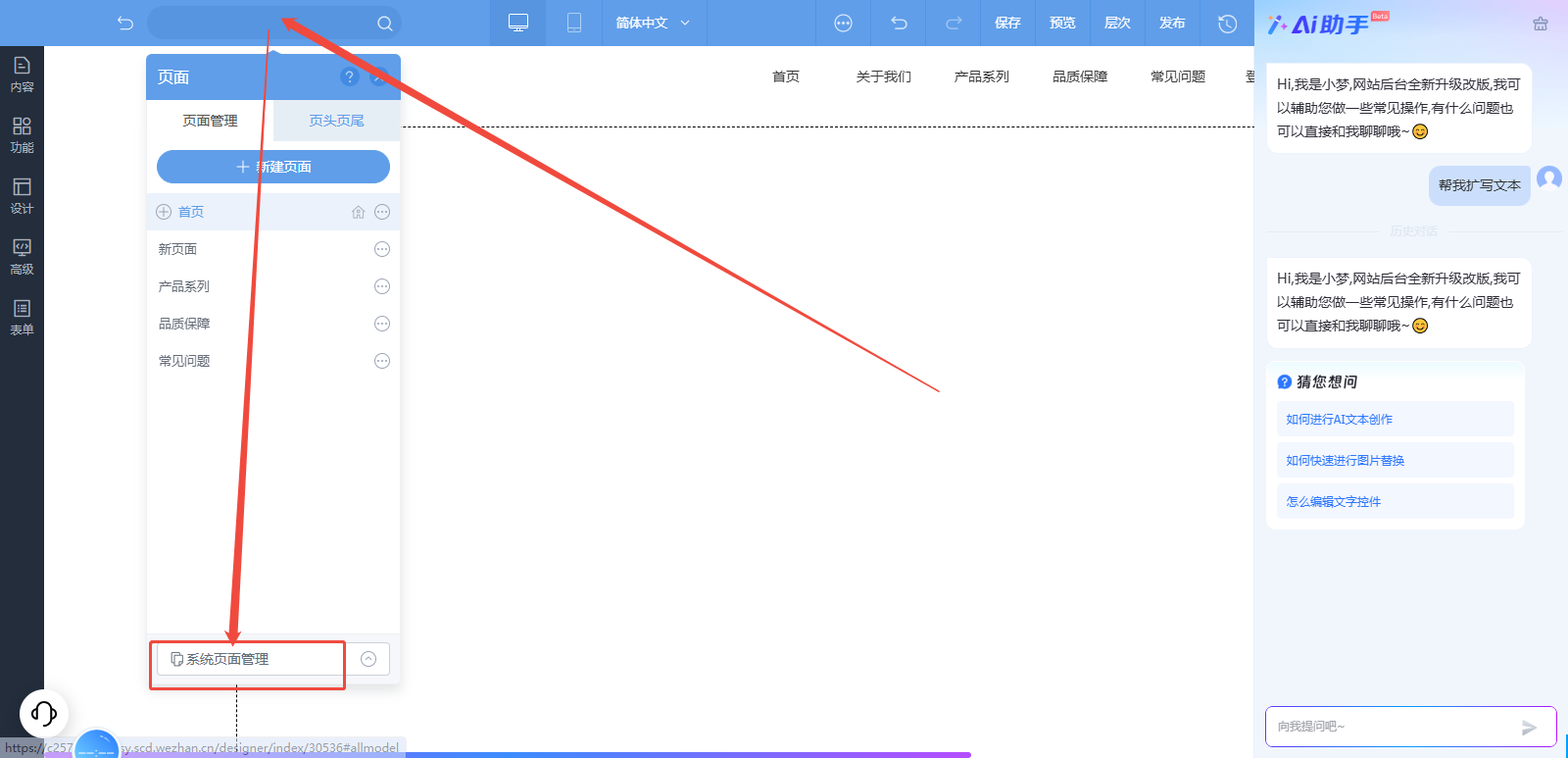Open more options for 新页面
The width and height of the screenshot is (1568, 758).
coord(382,249)
